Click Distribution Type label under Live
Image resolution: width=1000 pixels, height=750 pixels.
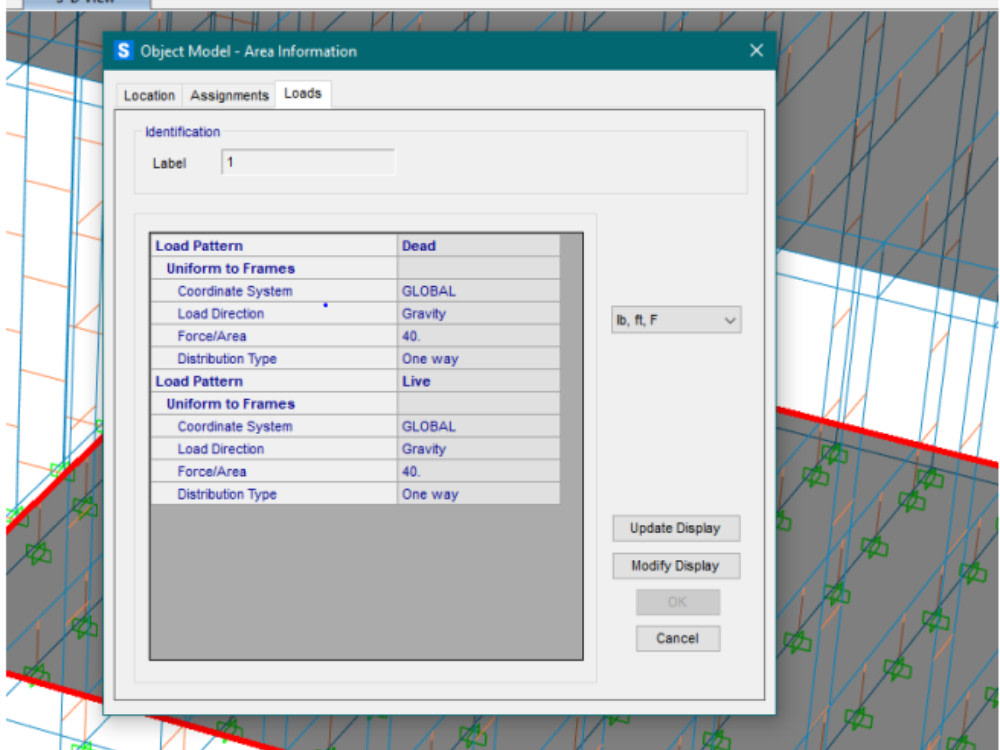click(x=227, y=494)
